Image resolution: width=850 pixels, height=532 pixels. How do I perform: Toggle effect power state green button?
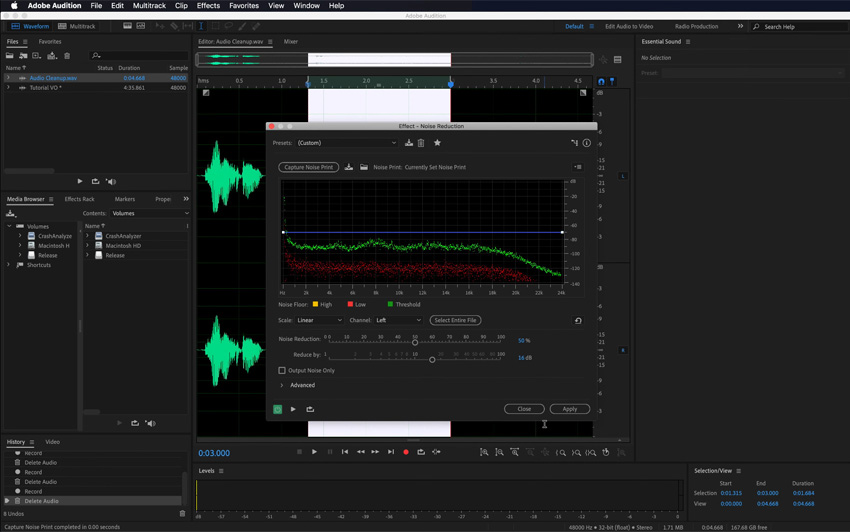278,409
